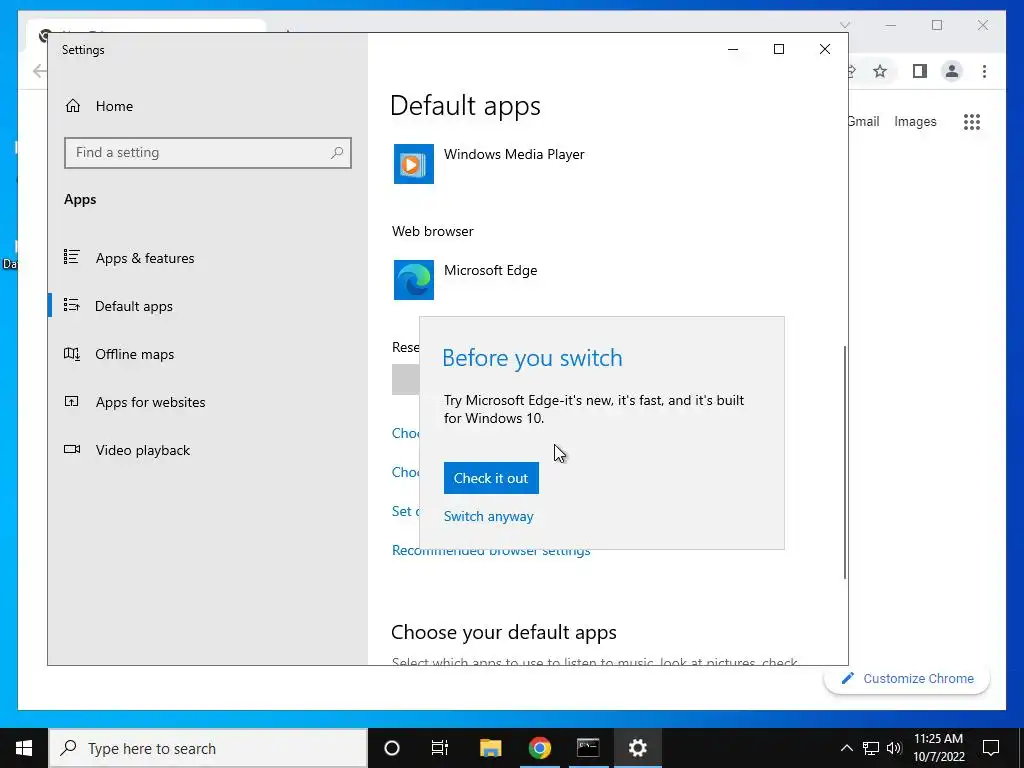Open Apps for websites page

click(x=150, y=402)
